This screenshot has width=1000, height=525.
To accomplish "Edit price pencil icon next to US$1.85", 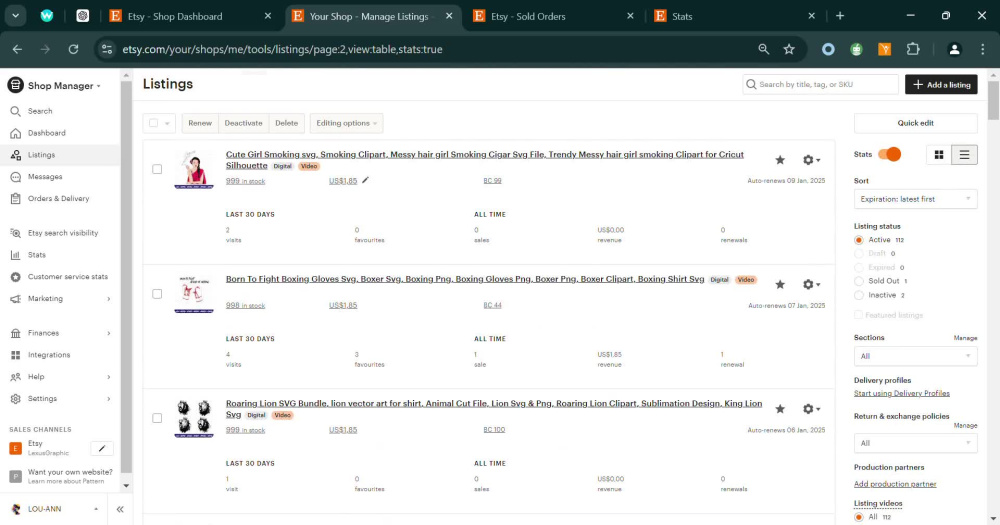I will click(x=365, y=181).
